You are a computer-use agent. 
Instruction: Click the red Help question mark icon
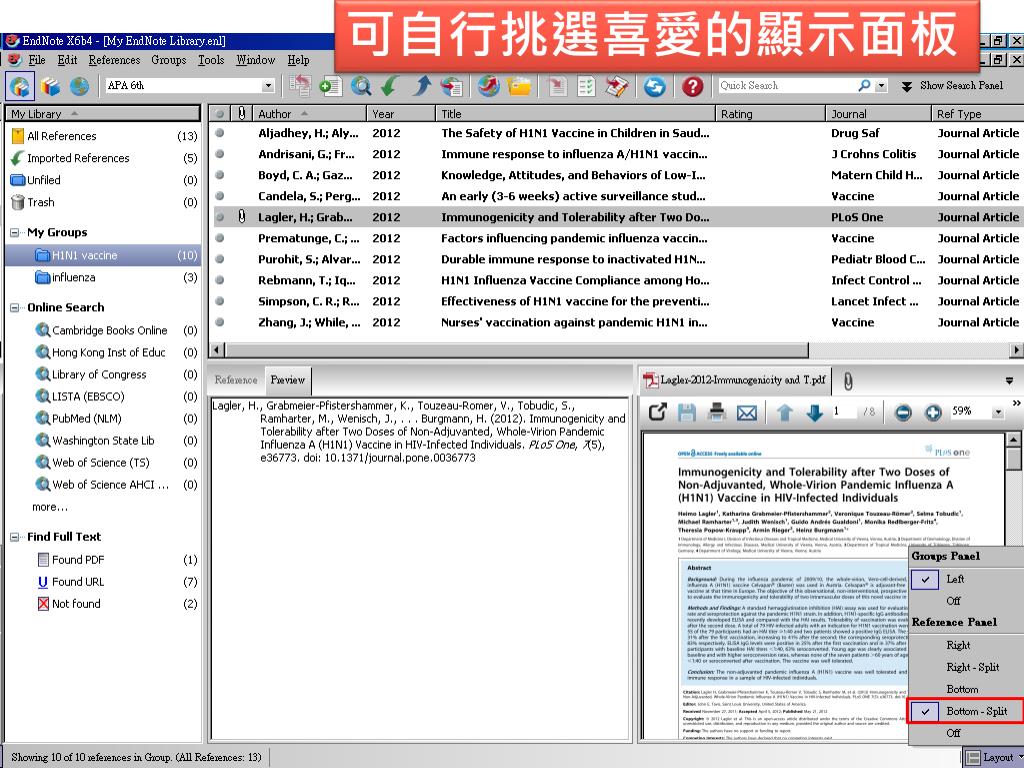point(692,86)
